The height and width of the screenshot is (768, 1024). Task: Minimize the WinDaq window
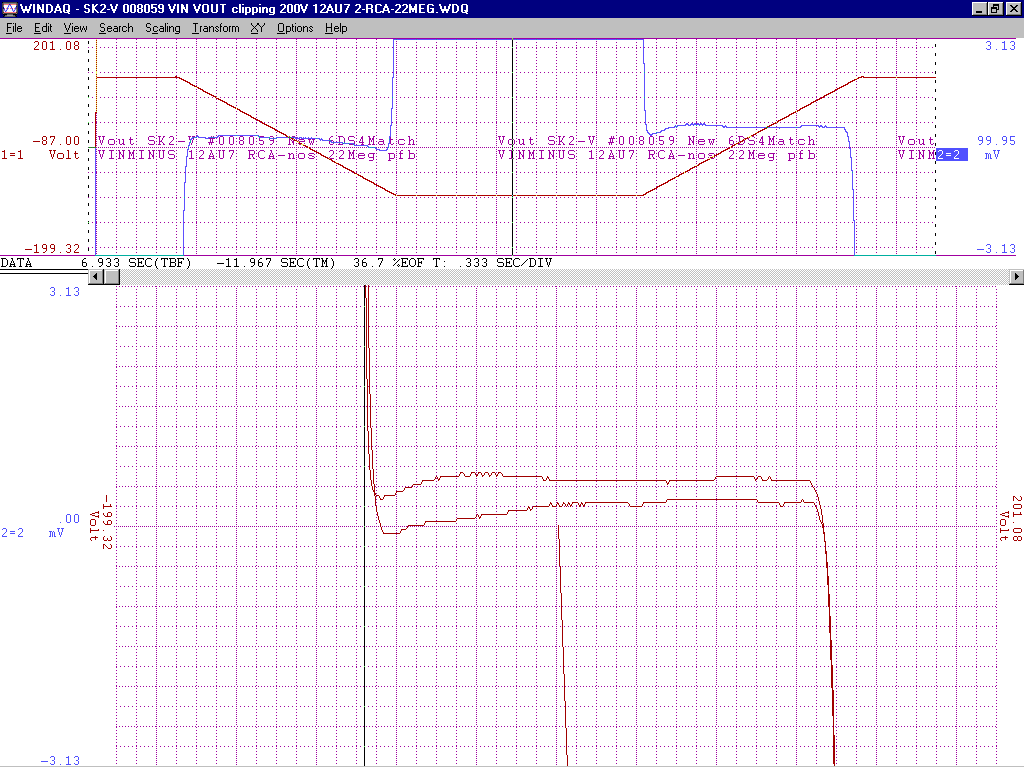click(979, 9)
